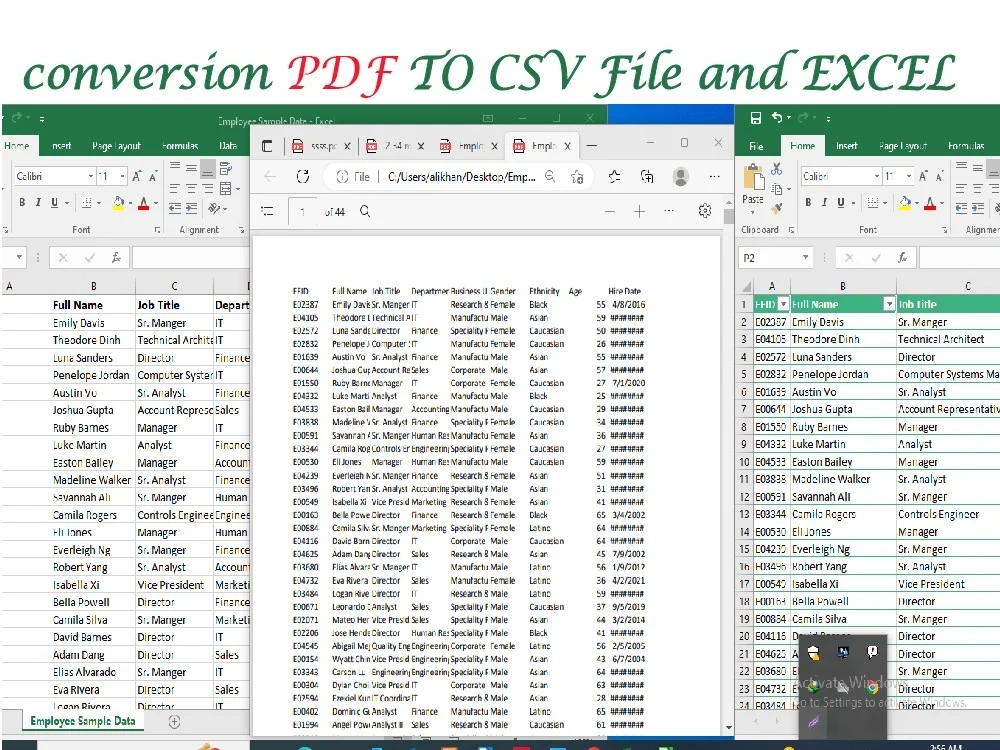Open the PDF page thumbnails panel icon
1000x750 pixels.
tap(266, 209)
